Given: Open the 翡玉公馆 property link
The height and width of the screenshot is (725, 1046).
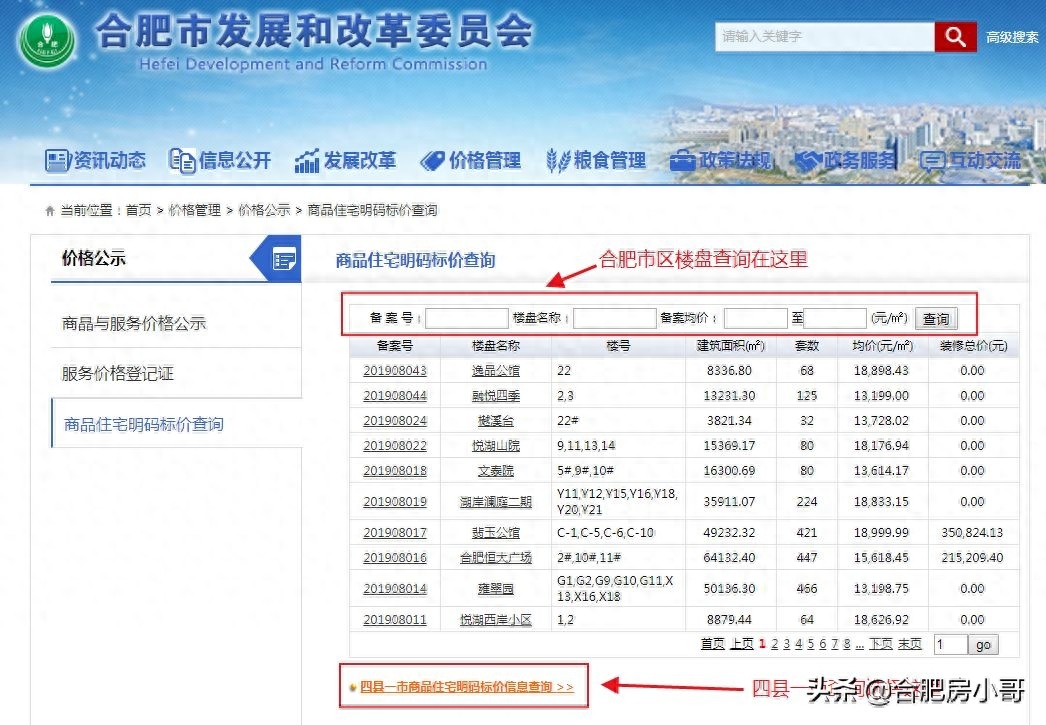Looking at the screenshot, I should coord(496,533).
